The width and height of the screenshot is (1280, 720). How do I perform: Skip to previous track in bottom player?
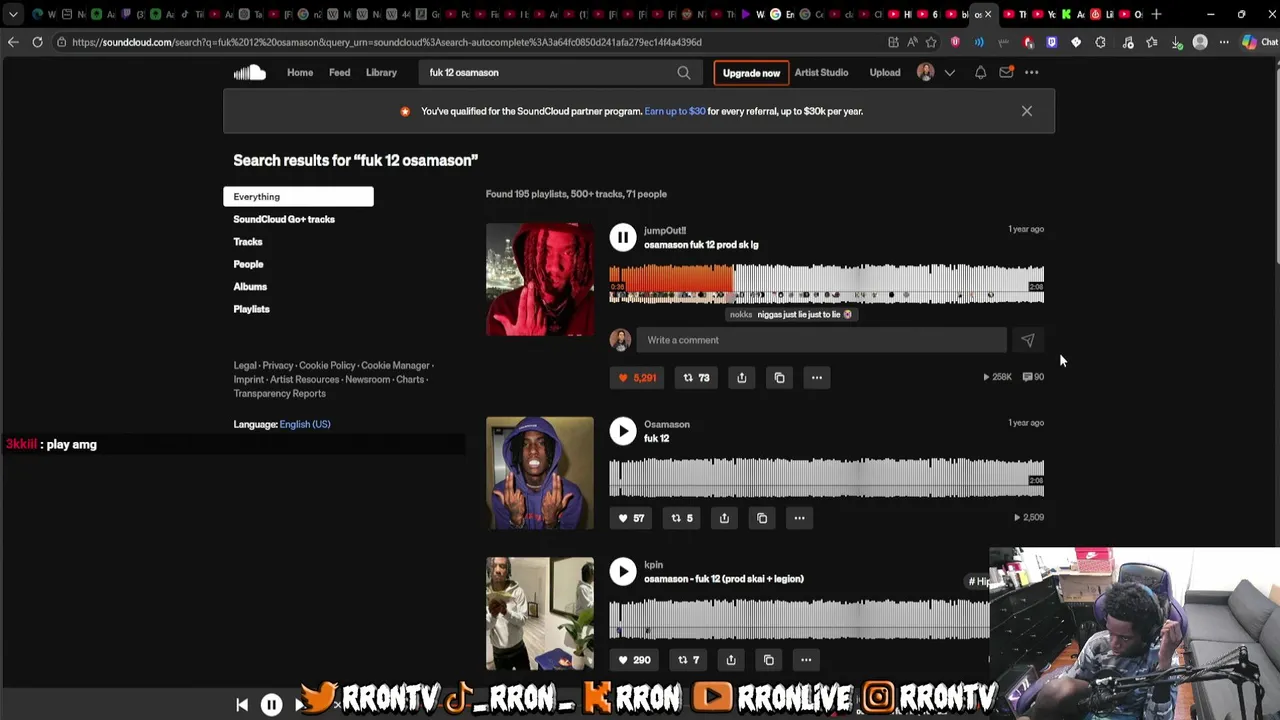241,705
